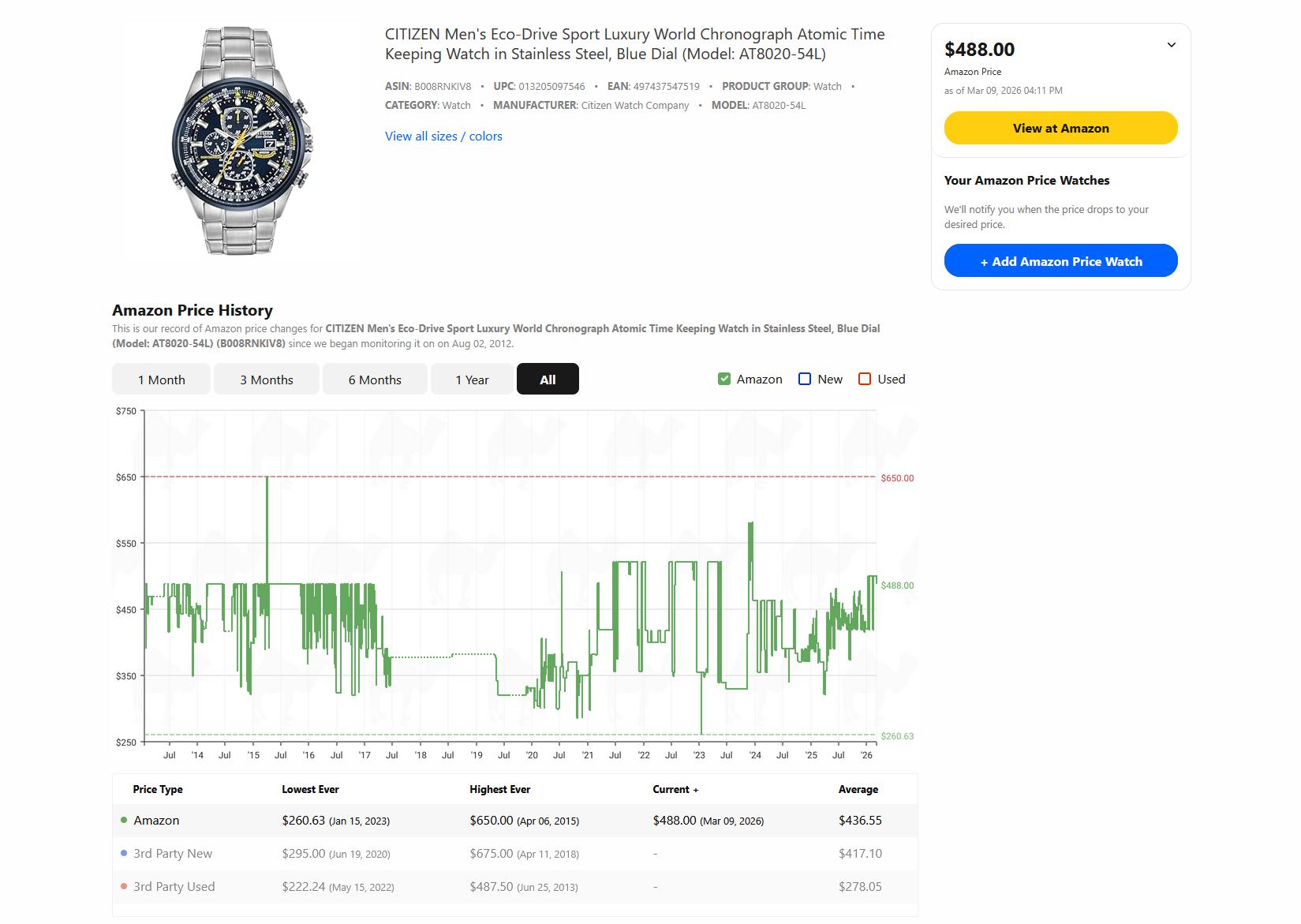Switch to the 1 Year range

pyautogui.click(x=472, y=380)
